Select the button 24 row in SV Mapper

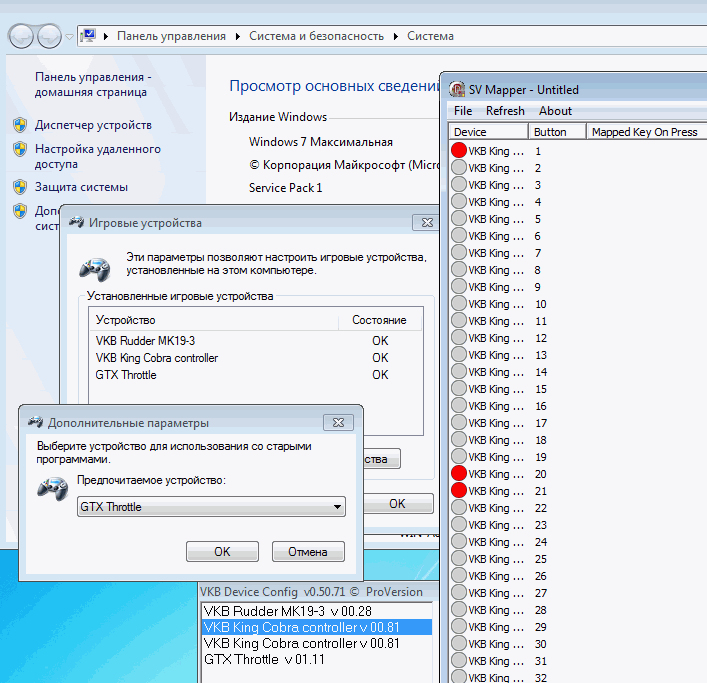pos(578,542)
